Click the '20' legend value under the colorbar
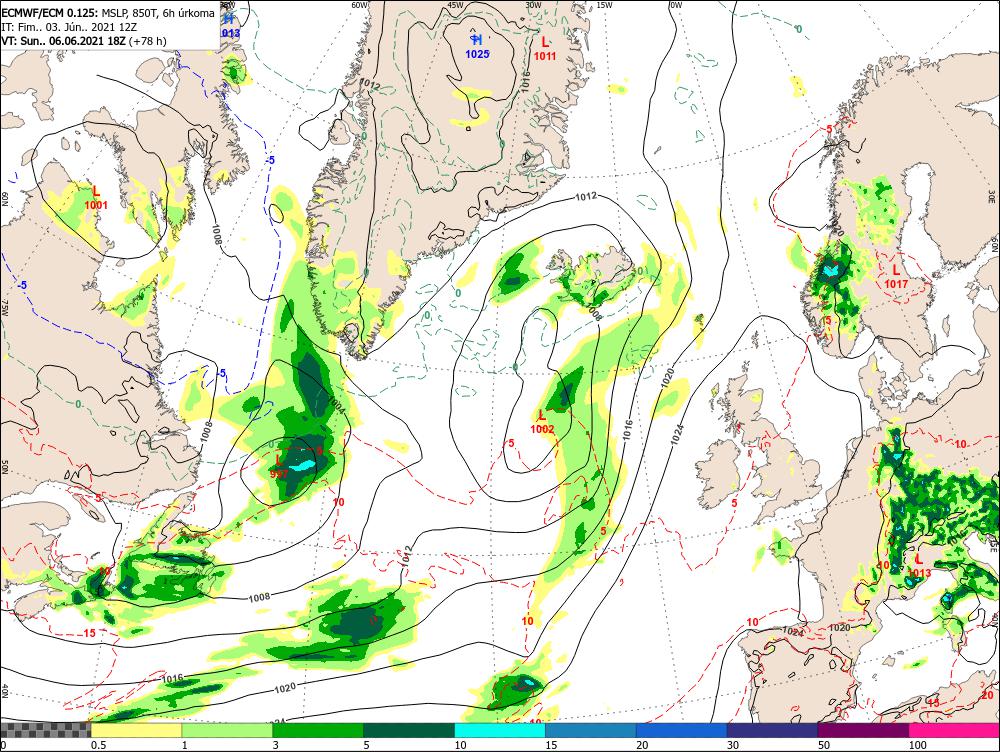This screenshot has width=1000, height=752. coord(642,745)
